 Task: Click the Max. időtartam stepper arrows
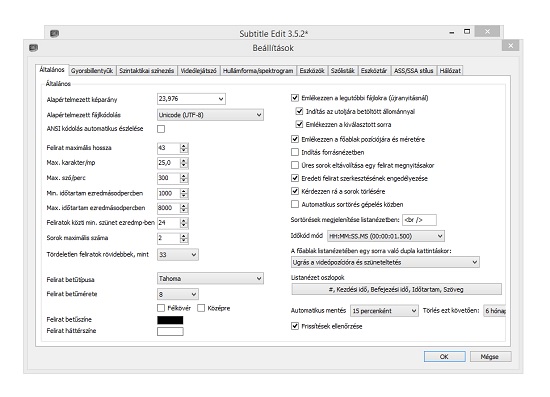[184, 208]
